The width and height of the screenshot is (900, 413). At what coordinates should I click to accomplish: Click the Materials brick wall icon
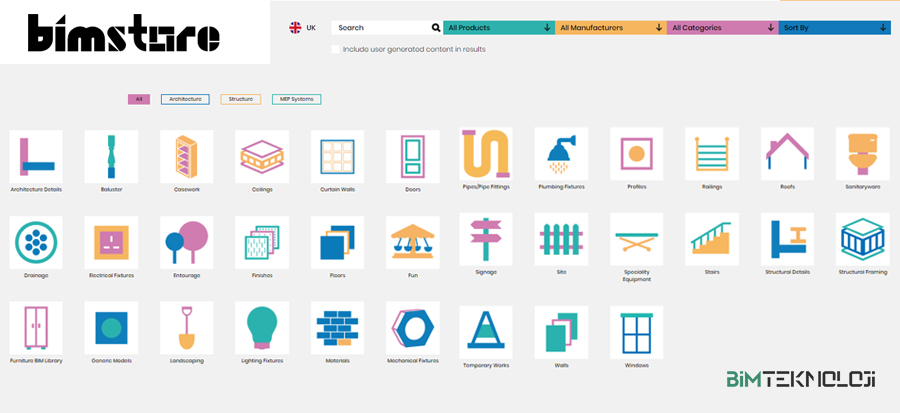[x=337, y=327]
